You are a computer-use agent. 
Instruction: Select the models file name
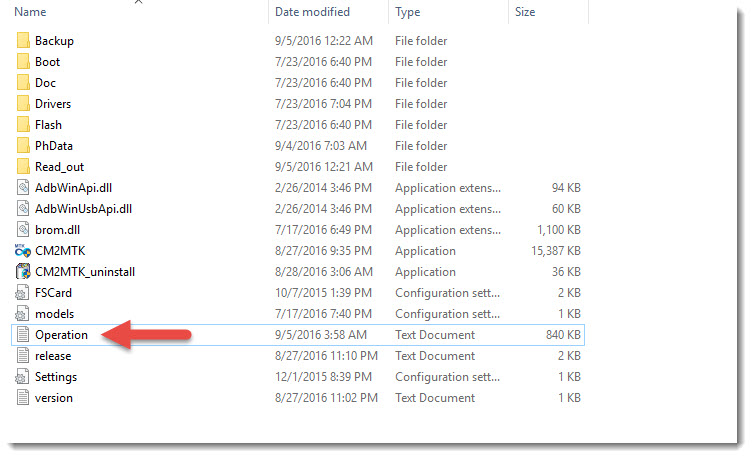click(55, 314)
